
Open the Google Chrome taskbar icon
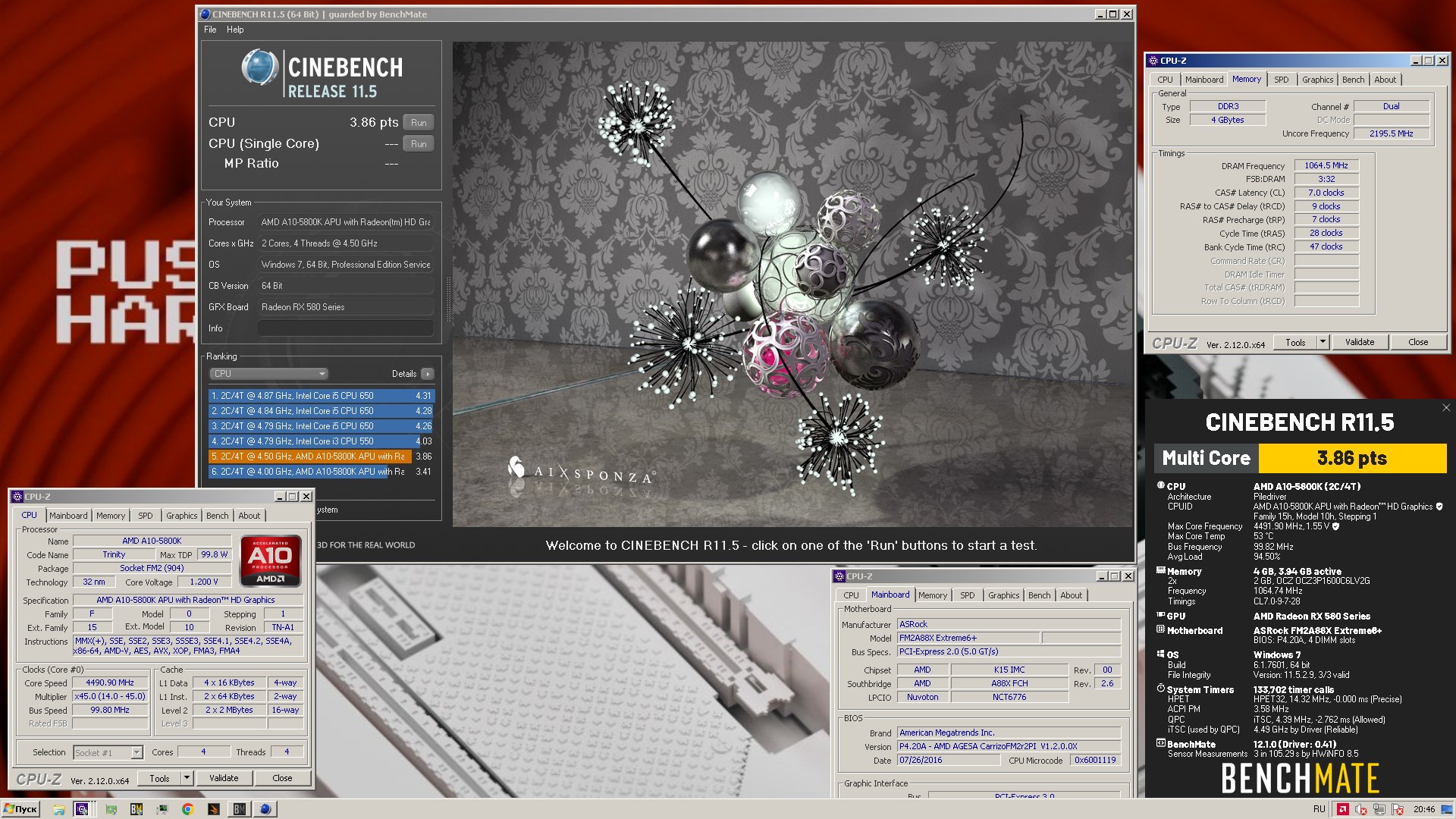point(187,809)
